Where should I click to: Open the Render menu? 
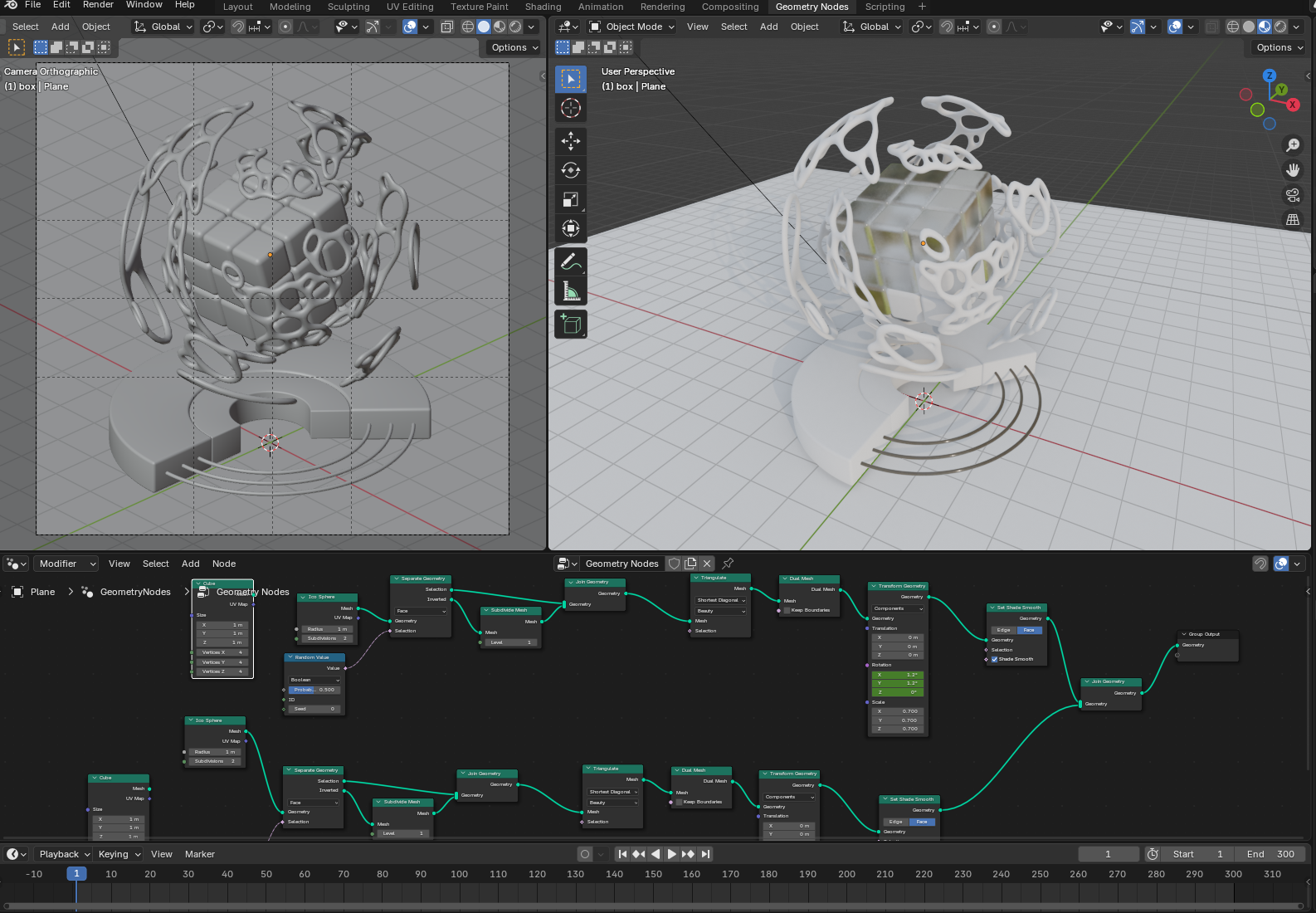98,5
